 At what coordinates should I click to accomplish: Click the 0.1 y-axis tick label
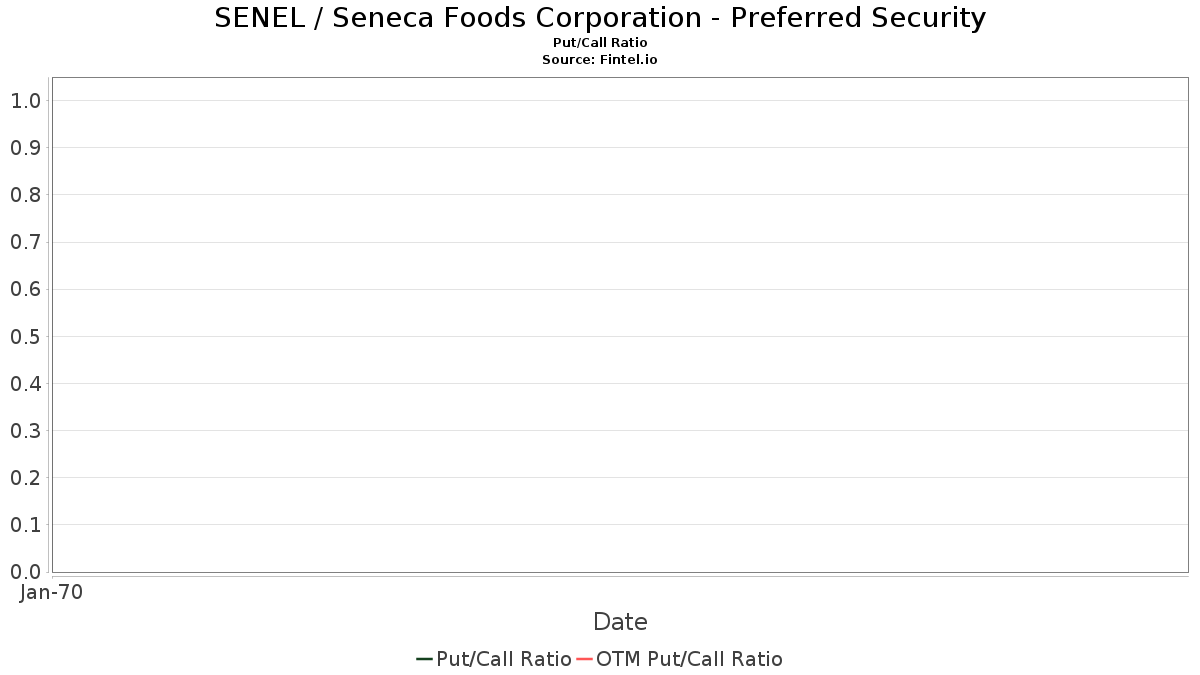pos(25,525)
